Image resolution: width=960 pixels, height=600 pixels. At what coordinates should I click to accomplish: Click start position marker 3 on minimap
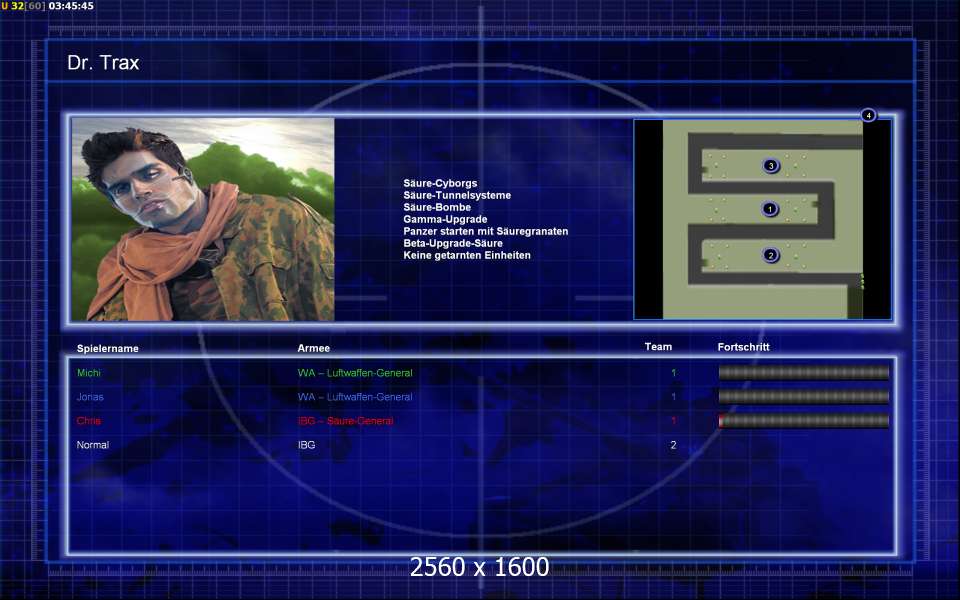click(771, 165)
